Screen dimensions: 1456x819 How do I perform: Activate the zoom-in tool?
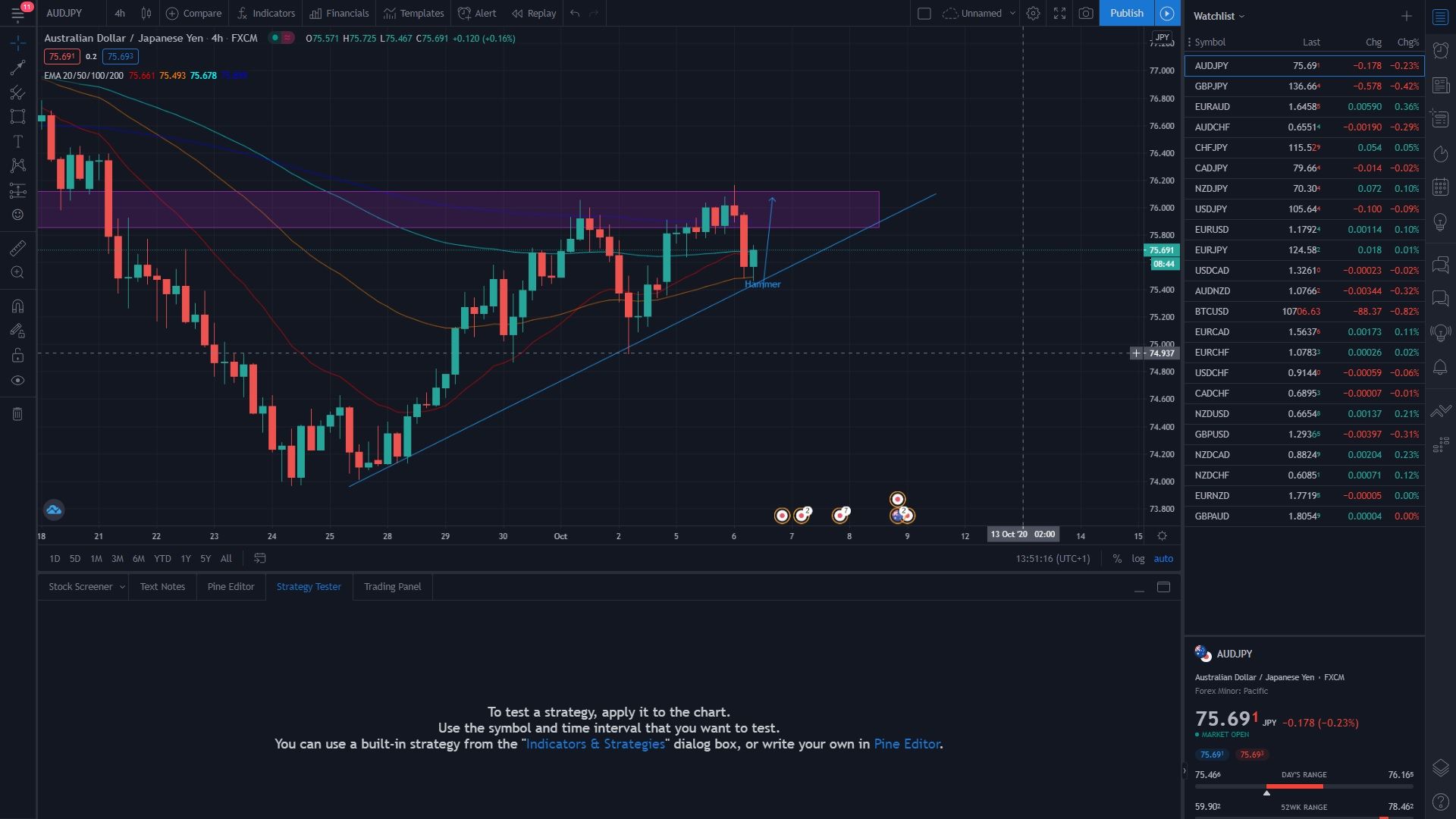coord(17,272)
